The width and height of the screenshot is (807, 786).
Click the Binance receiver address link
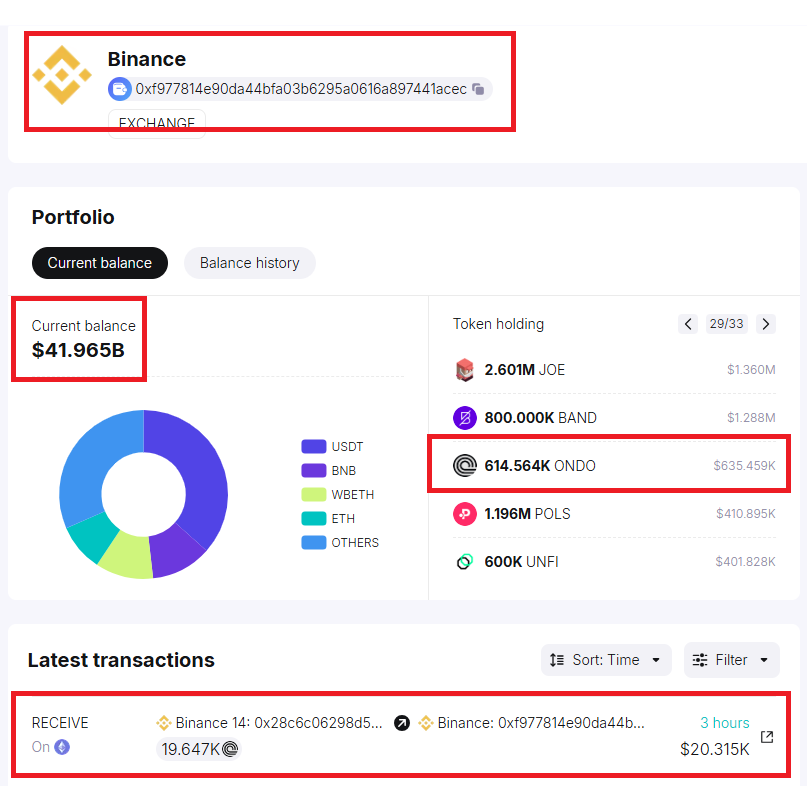pyautogui.click(x=541, y=723)
